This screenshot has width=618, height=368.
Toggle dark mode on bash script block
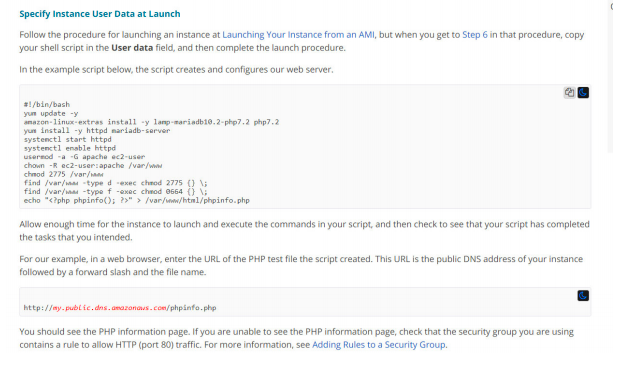[x=583, y=93]
